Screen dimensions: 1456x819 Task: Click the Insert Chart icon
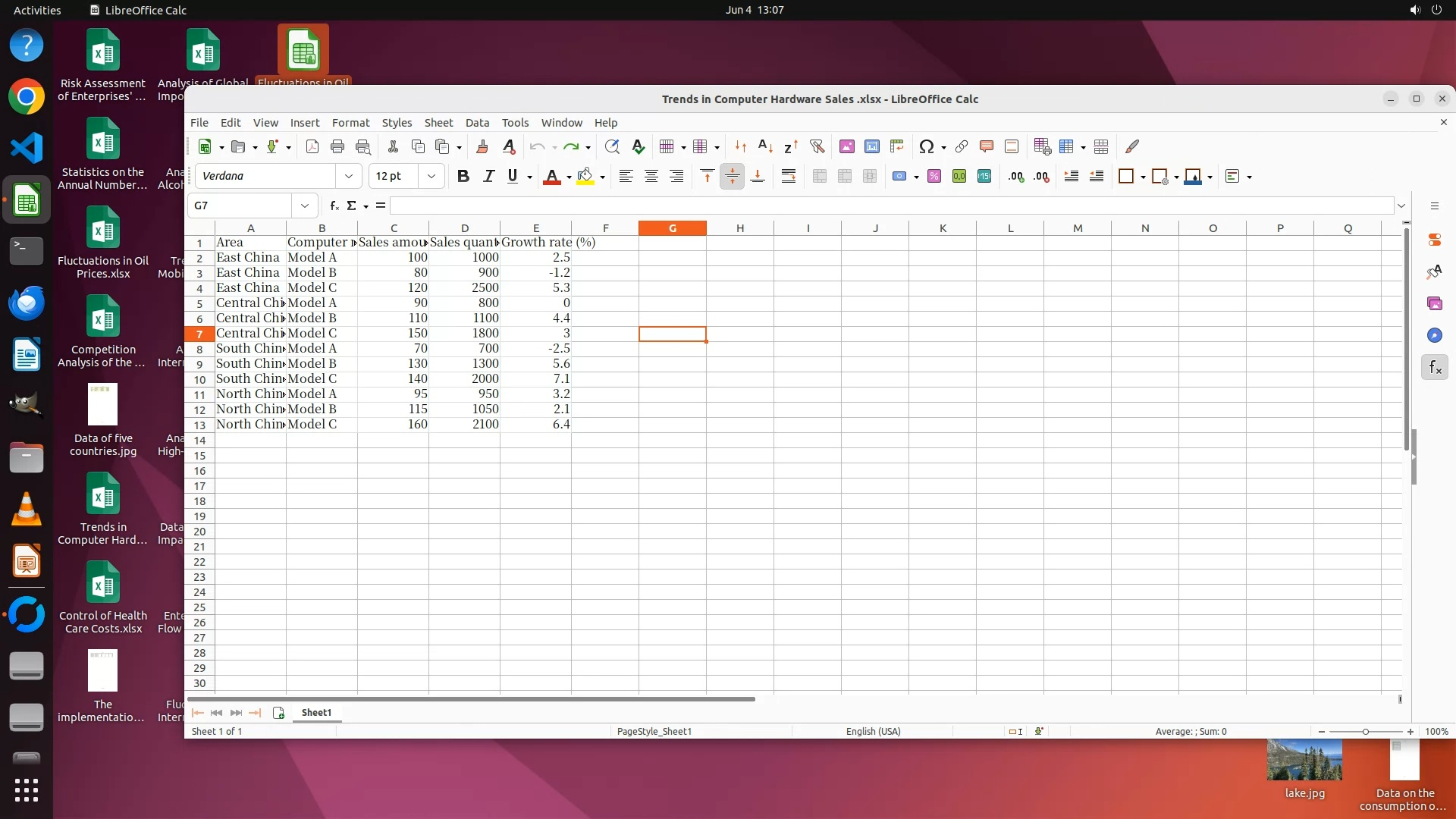point(872,147)
